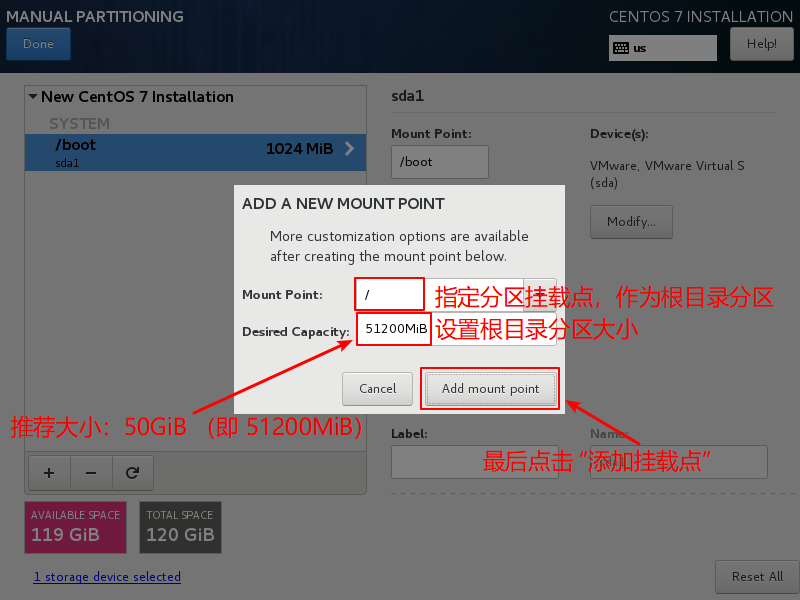The image size is (800, 600).
Task: Add a partition with plus icon
Action: click(x=49, y=473)
